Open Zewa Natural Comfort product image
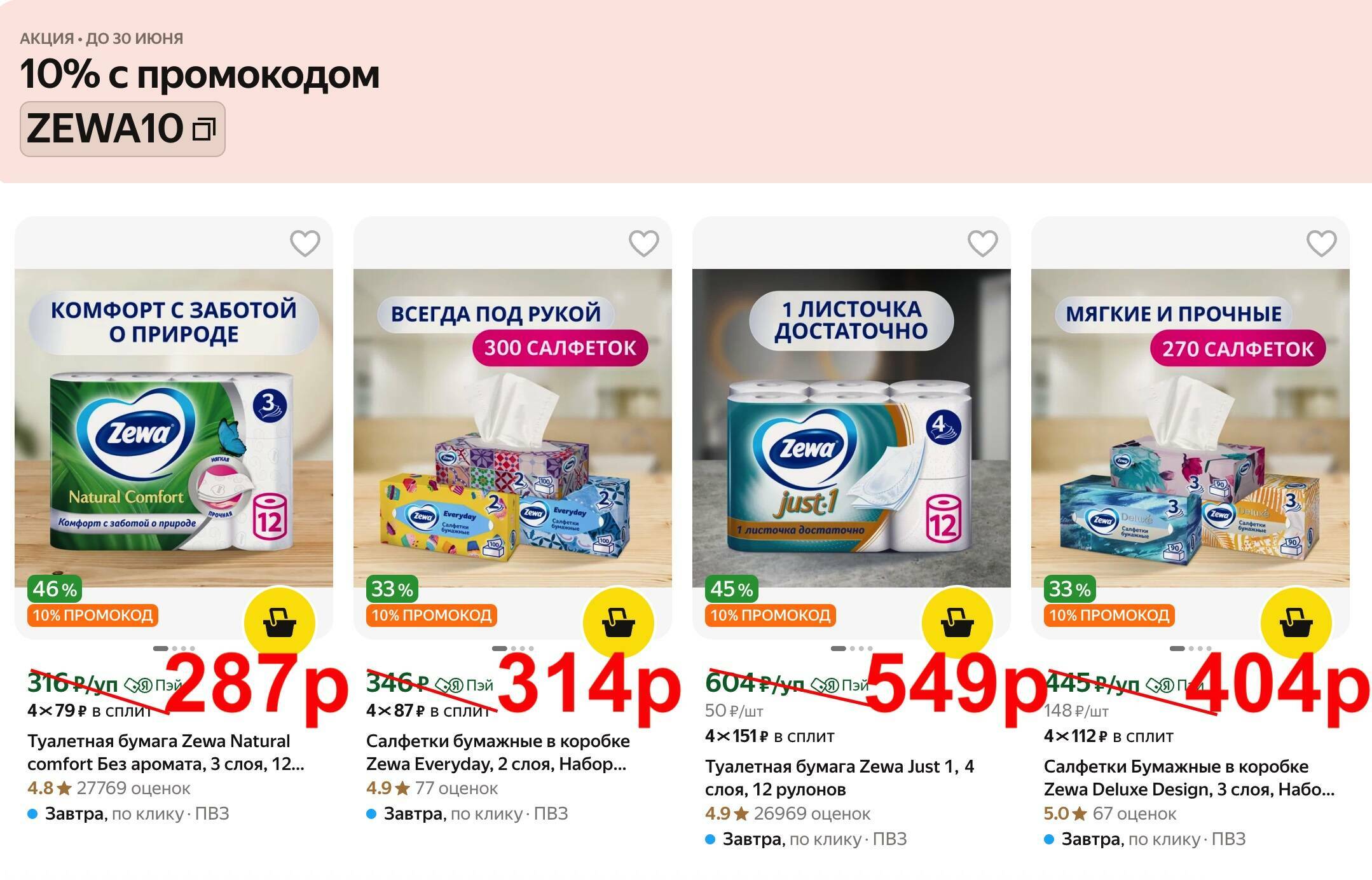This screenshot has width=1372, height=880. (174, 428)
